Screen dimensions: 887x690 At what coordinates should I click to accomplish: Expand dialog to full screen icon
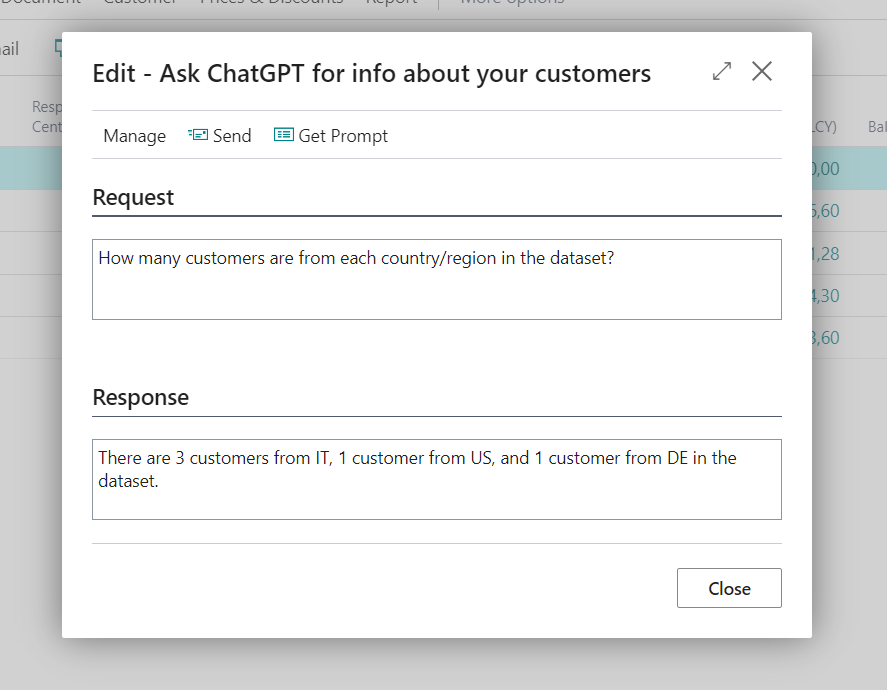click(722, 71)
